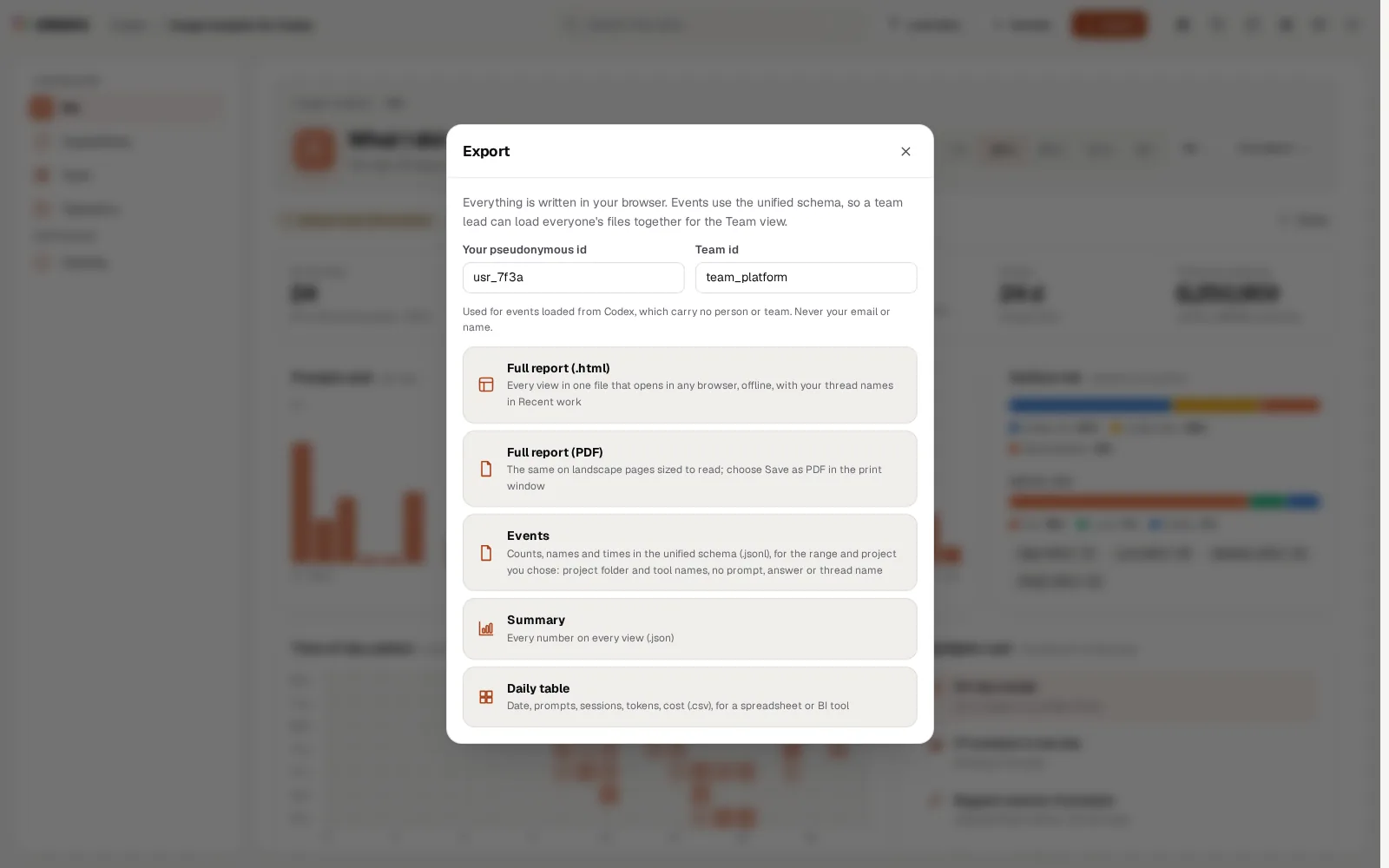Screen dimensions: 1389x868
Task: Click the grid icon beside Daily table
Action: pyautogui.click(x=486, y=697)
